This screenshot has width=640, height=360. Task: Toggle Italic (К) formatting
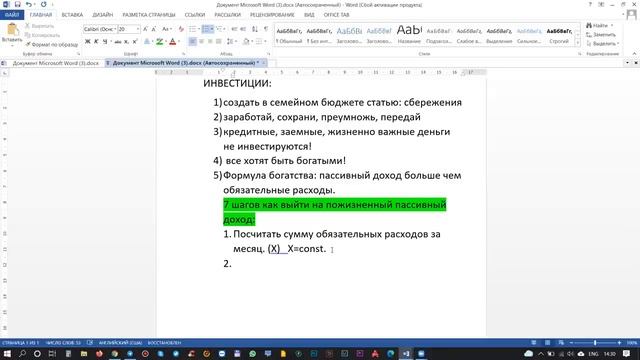tap(96, 42)
